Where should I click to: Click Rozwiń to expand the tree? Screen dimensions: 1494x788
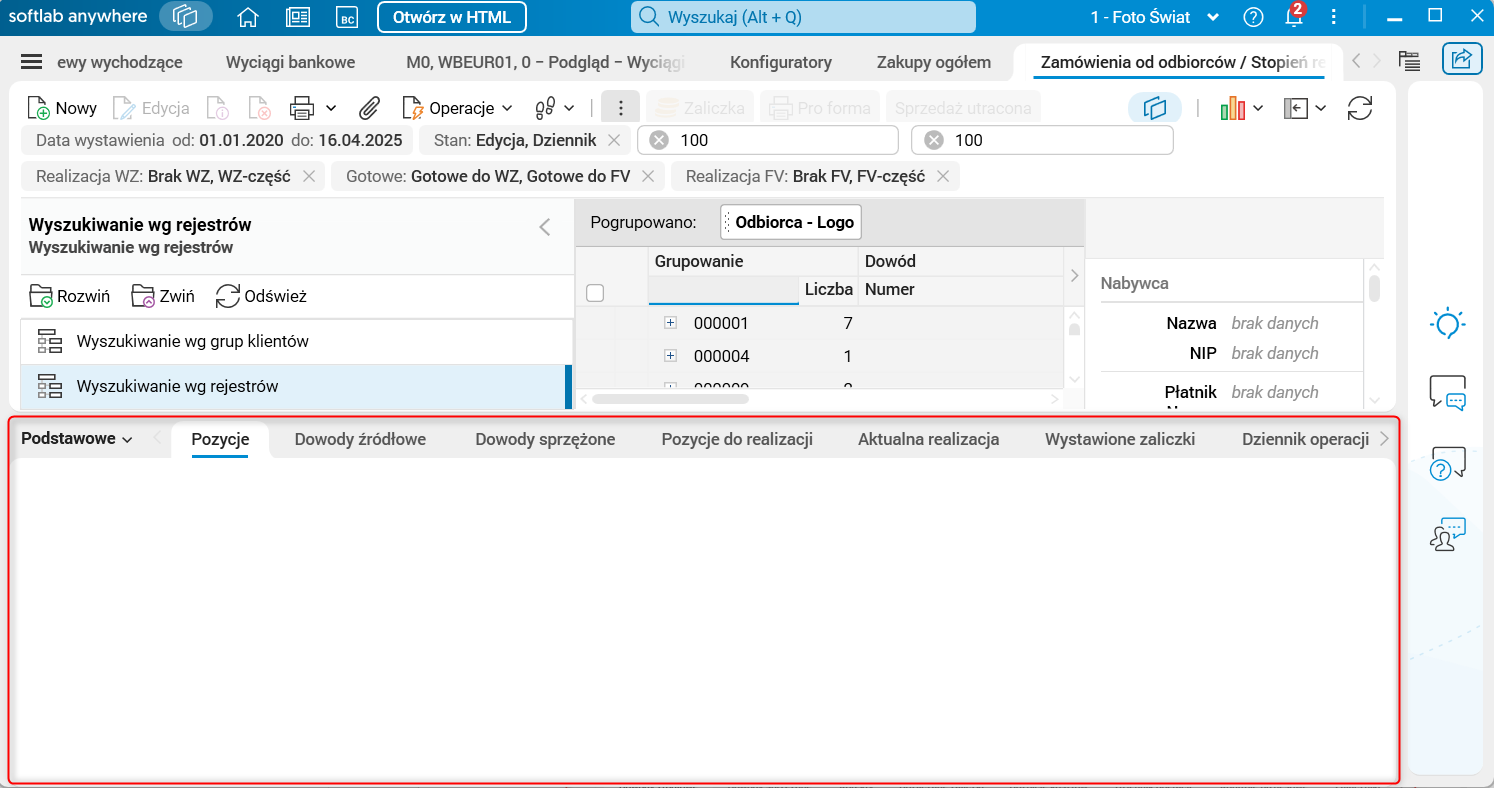point(69,296)
